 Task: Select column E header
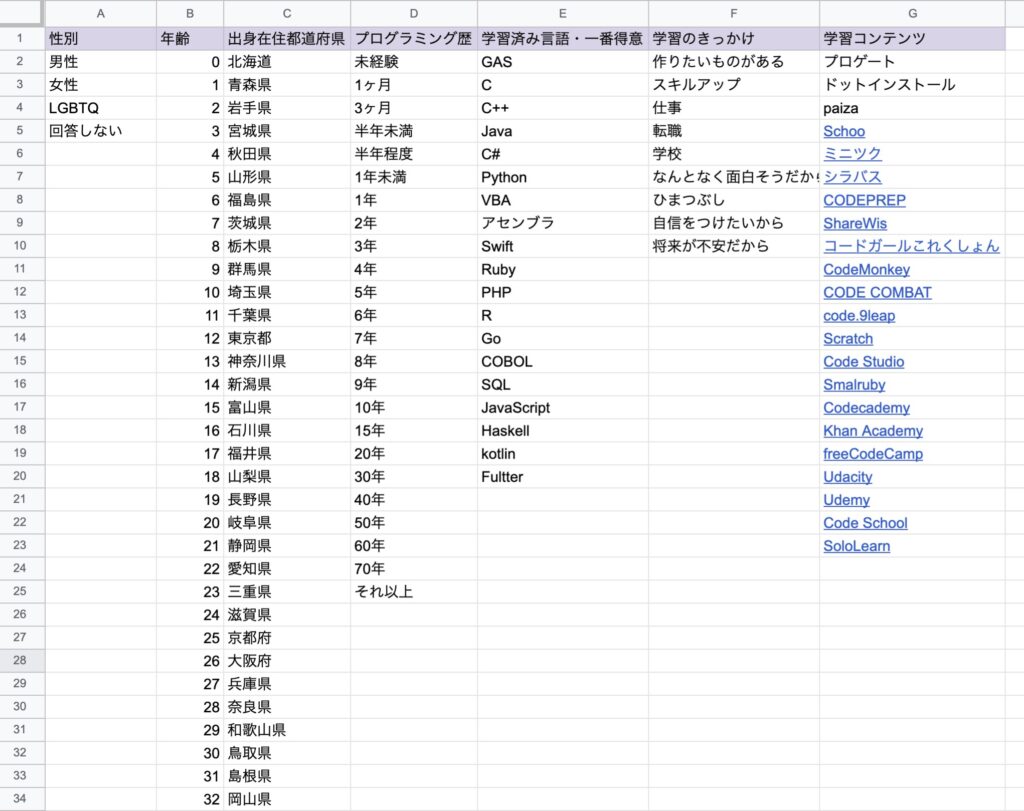click(562, 13)
